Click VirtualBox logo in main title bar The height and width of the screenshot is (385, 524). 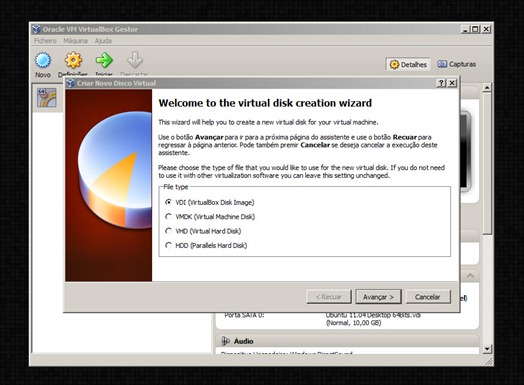pos(36,29)
